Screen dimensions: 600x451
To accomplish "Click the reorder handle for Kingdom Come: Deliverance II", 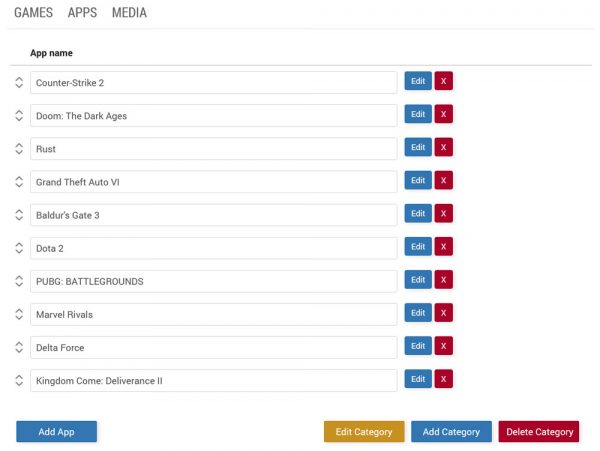I will (19, 380).
